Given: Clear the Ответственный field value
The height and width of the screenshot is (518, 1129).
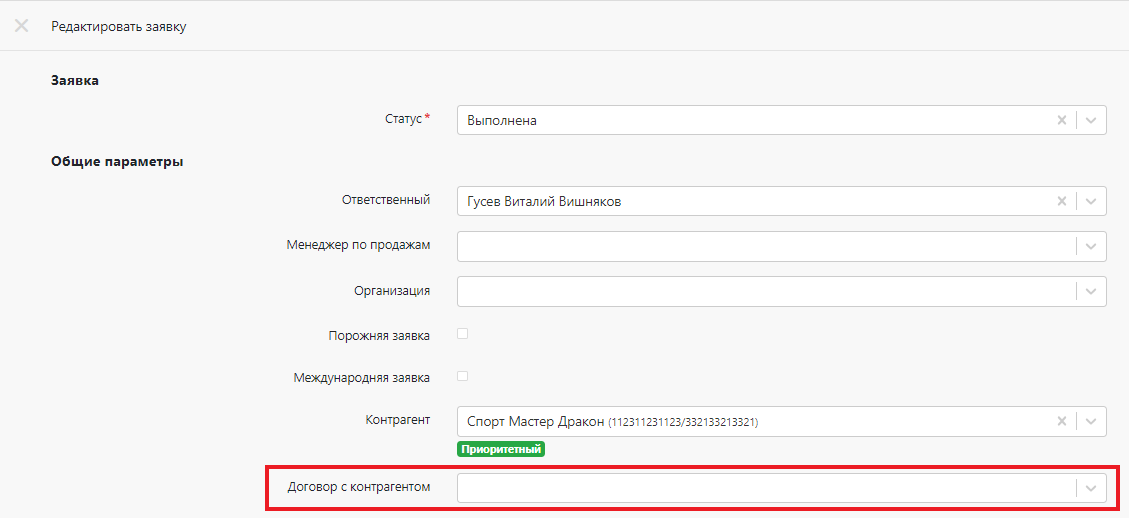Looking at the screenshot, I should pyautogui.click(x=1062, y=201).
